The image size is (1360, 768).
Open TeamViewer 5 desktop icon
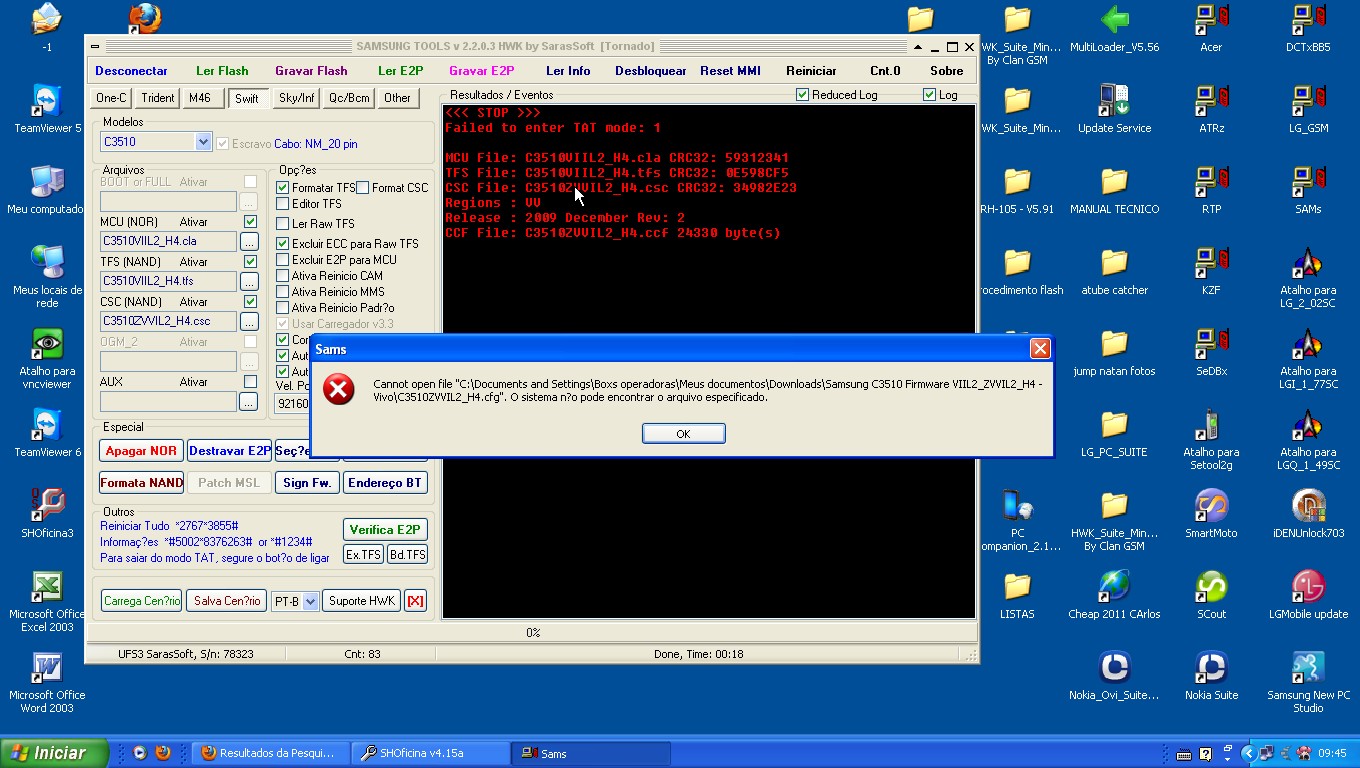coord(47,110)
